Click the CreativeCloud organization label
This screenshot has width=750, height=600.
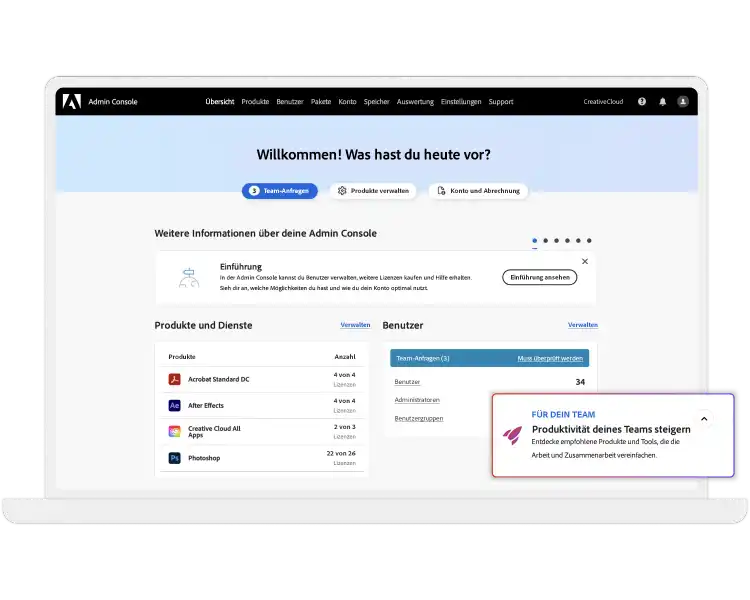[x=603, y=101]
